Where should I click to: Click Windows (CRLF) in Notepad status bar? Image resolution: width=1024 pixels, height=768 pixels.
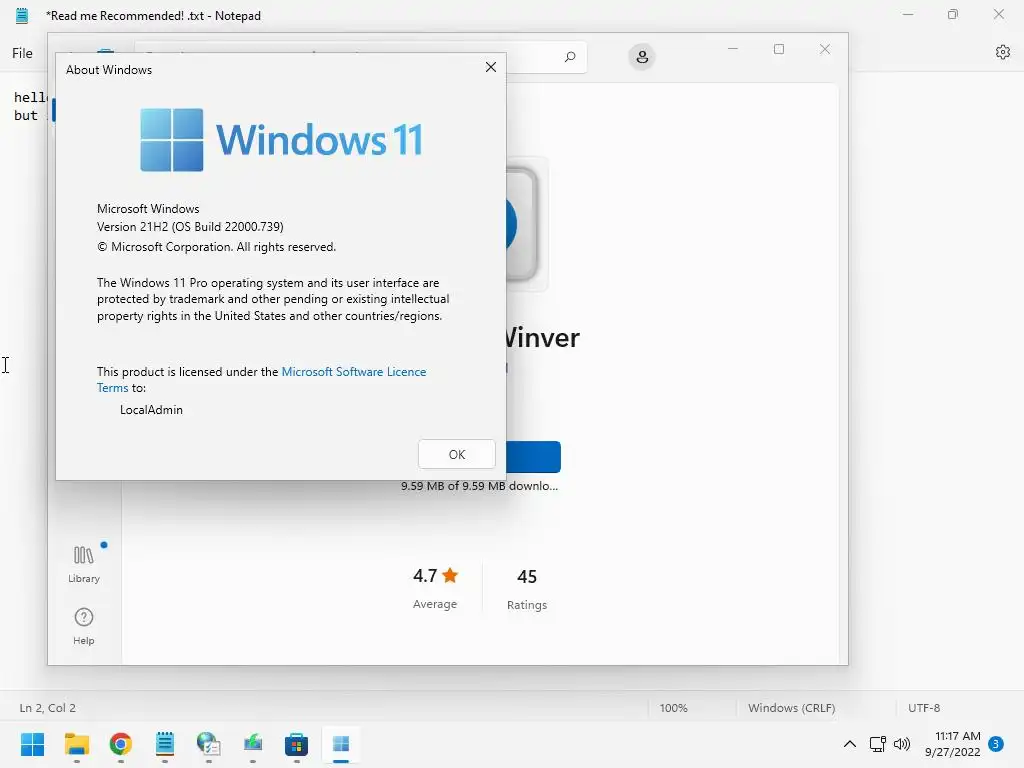click(792, 708)
